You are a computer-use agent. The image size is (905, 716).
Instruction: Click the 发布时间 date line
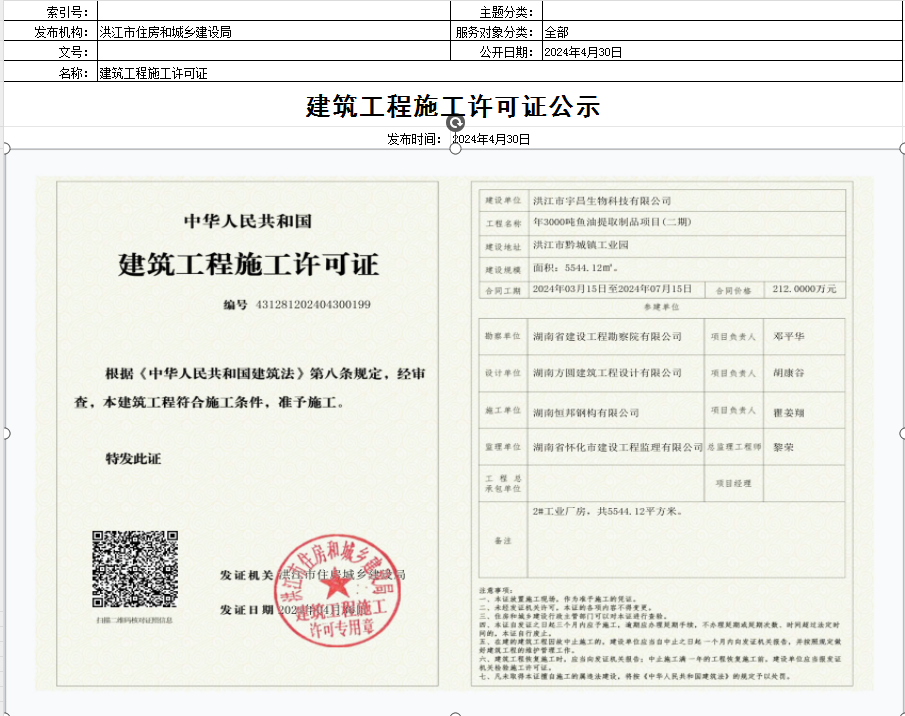click(458, 139)
